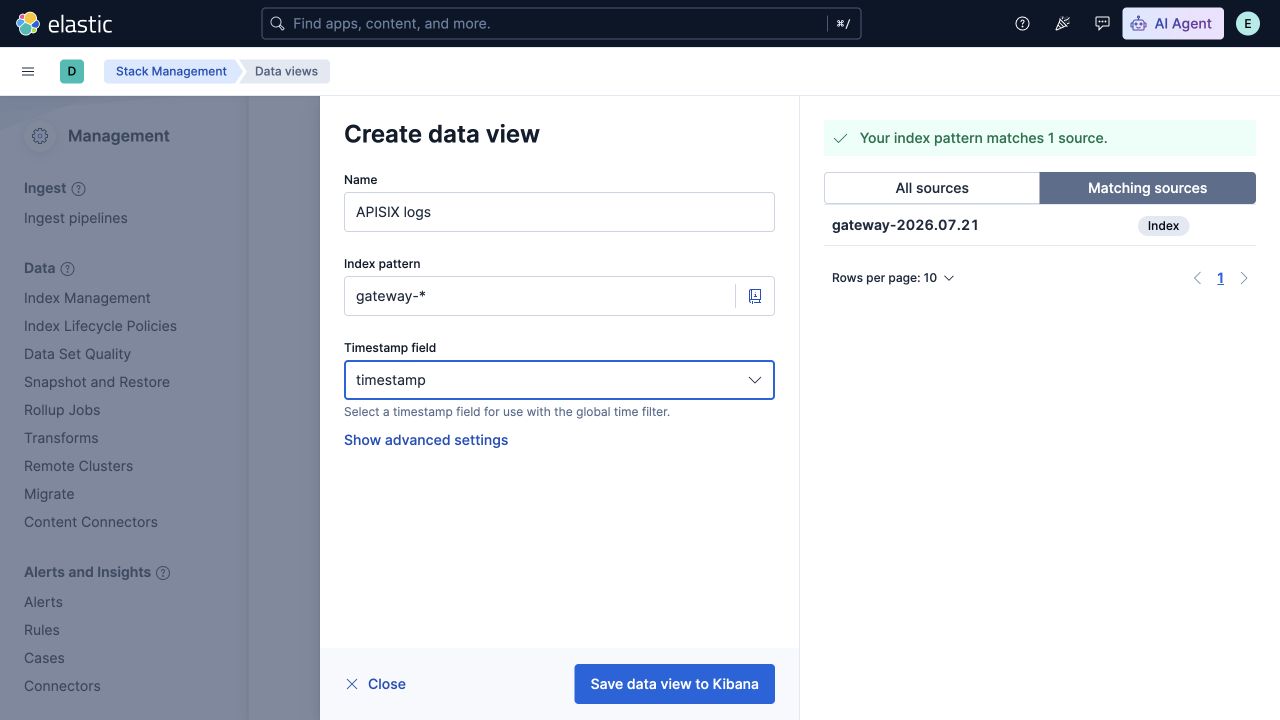This screenshot has width=1280, height=720.
Task: Open Rules in sidebar
Action: pos(42,630)
